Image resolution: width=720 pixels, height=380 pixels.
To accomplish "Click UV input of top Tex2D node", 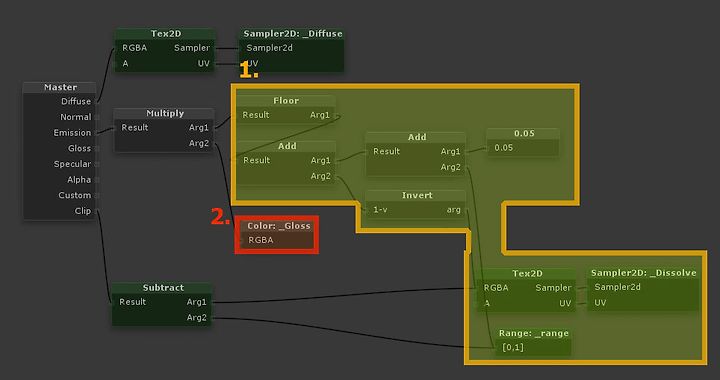I will (x=203, y=64).
